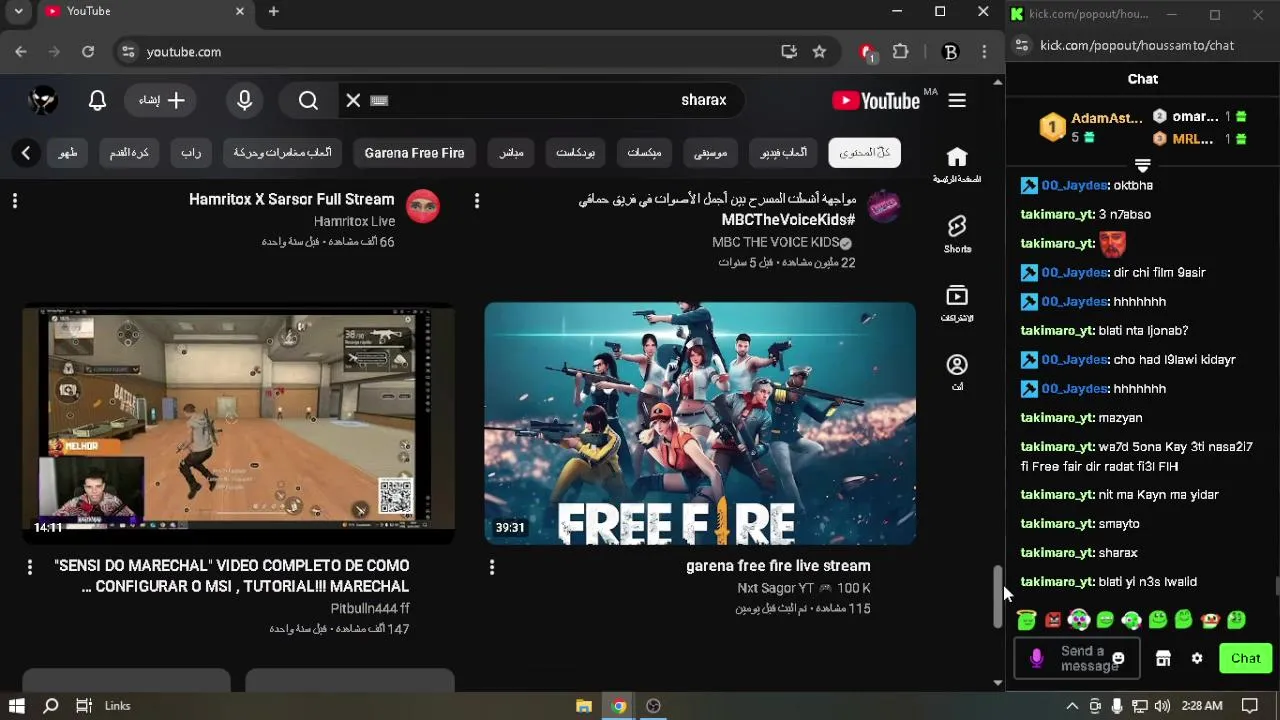The height and width of the screenshot is (720, 1280).
Task: Clear the sharax search query
Action: [x=353, y=100]
